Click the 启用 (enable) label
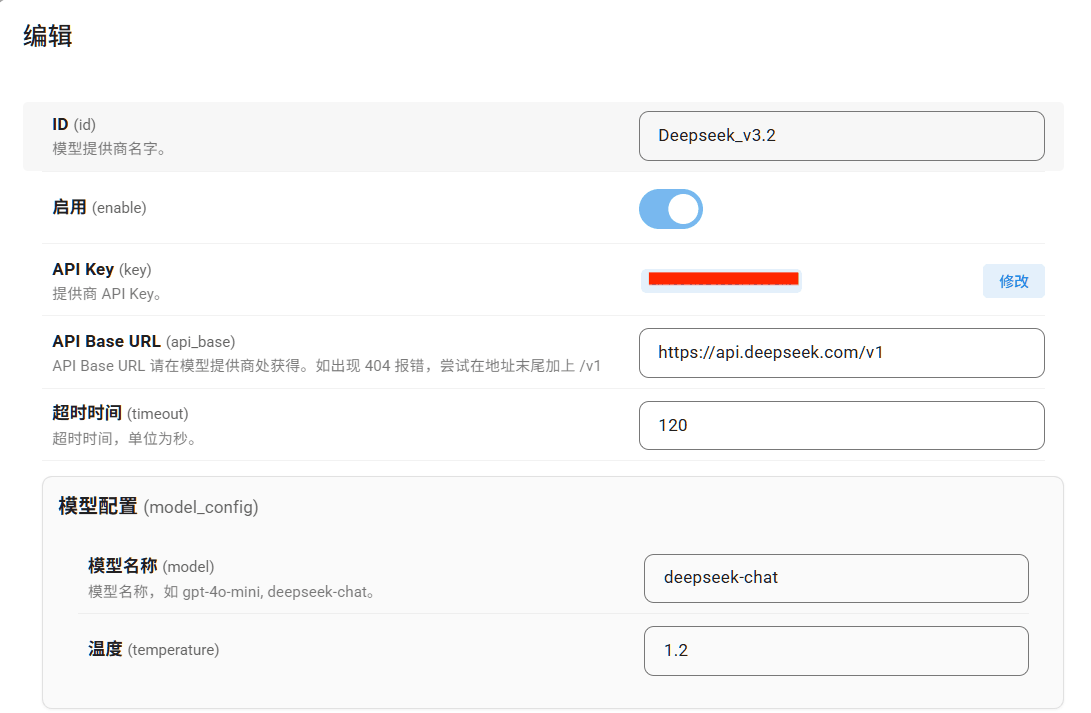The width and height of the screenshot is (1091, 713). tap(99, 207)
